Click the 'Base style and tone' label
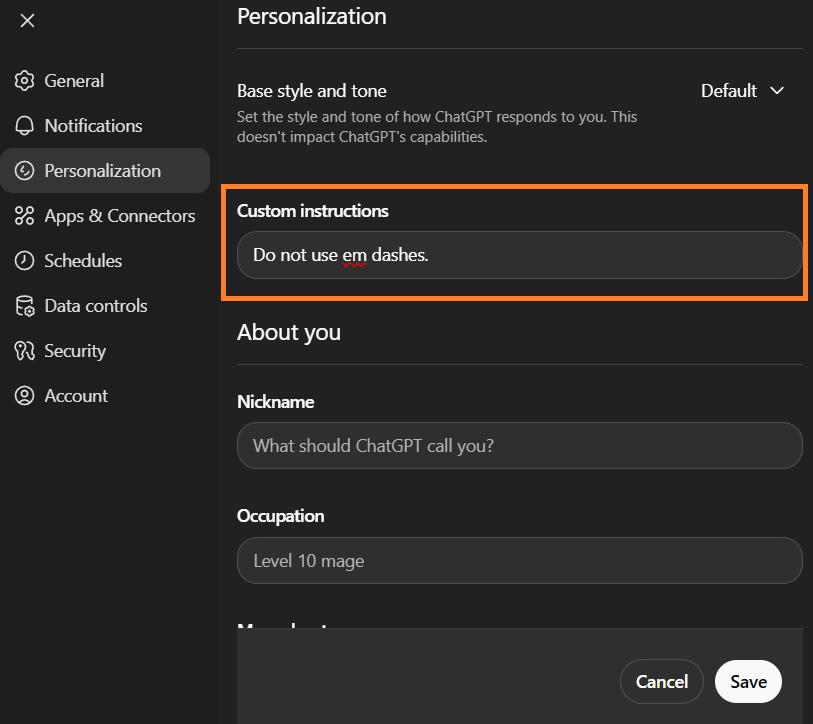This screenshot has width=813, height=724. (x=312, y=91)
